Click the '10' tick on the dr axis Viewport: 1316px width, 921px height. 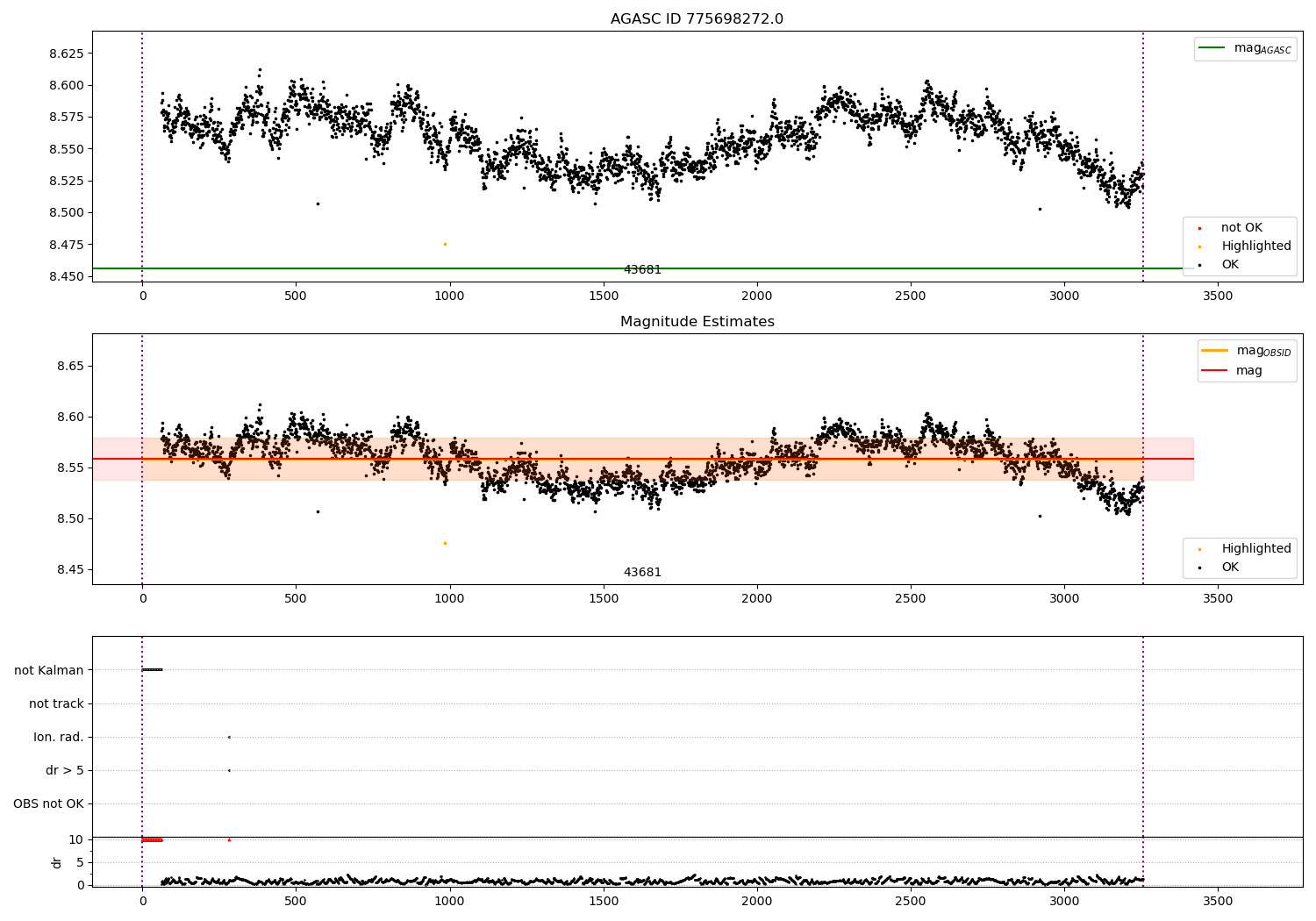click(76, 839)
